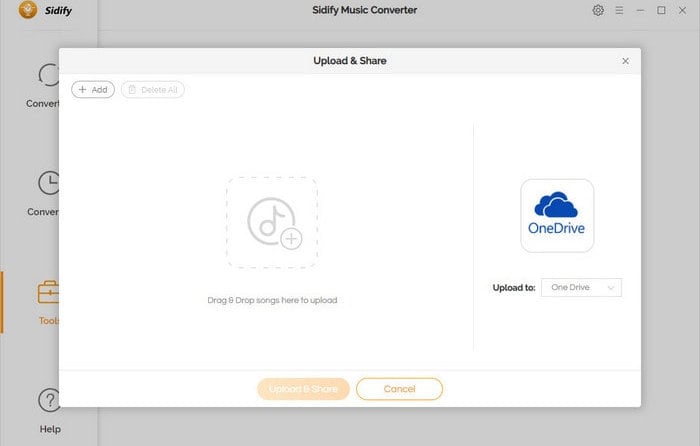This screenshot has height=446, width=700.
Task: Click the Sidify Music Converter window title
Action: pyautogui.click(x=365, y=10)
